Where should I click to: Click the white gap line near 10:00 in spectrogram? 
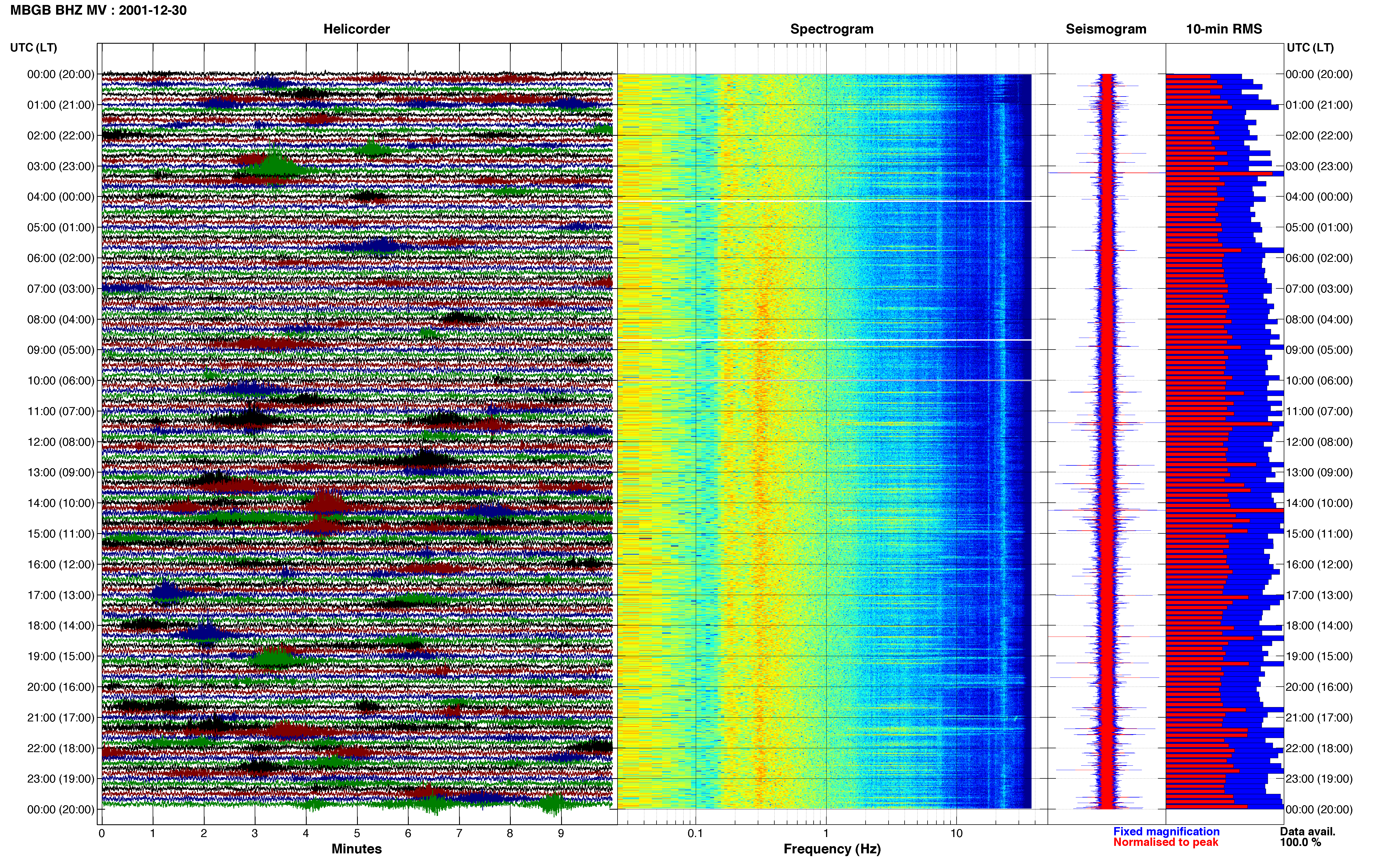pyautogui.click(x=824, y=380)
